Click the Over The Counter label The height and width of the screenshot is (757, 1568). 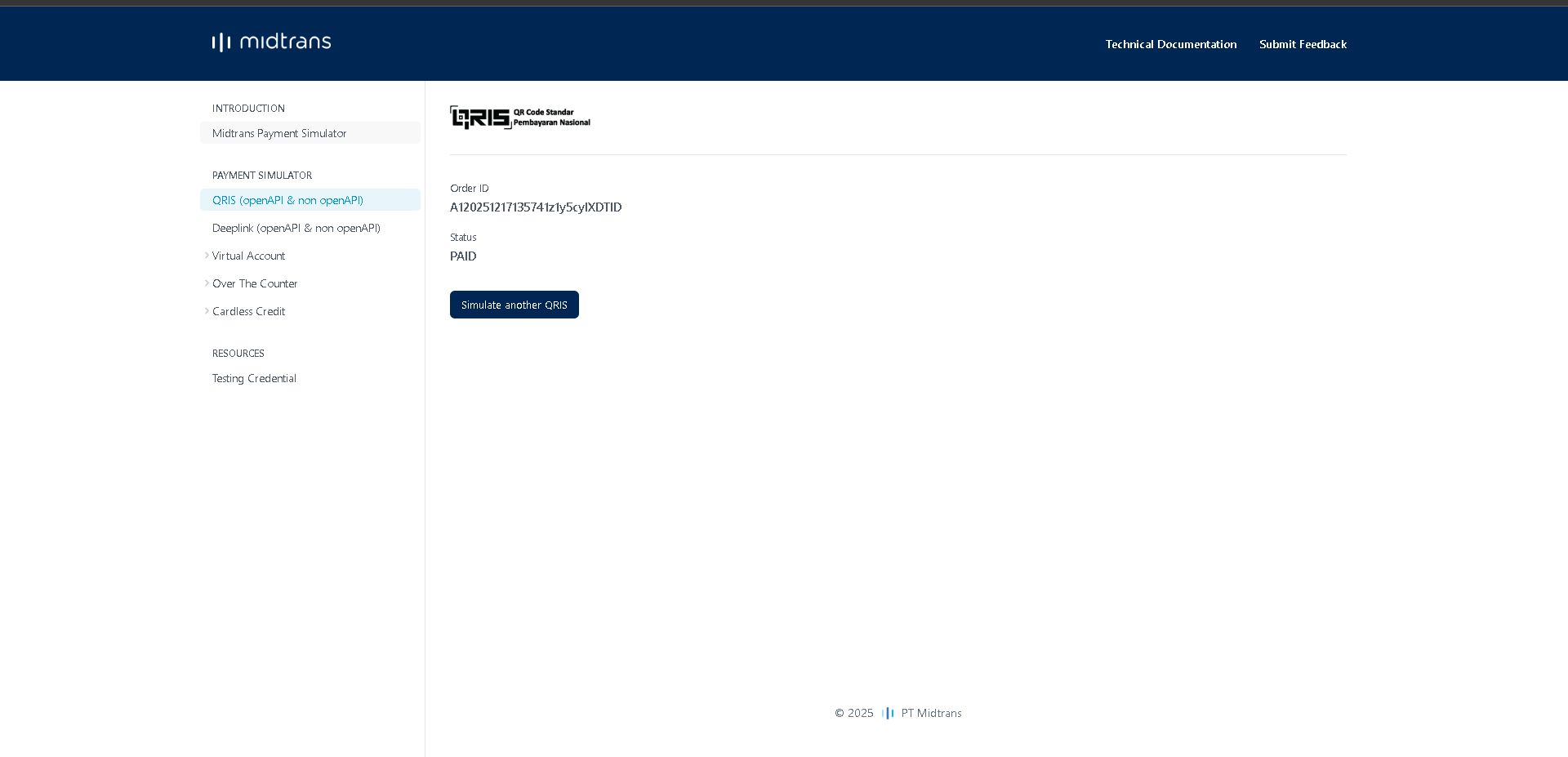(255, 283)
